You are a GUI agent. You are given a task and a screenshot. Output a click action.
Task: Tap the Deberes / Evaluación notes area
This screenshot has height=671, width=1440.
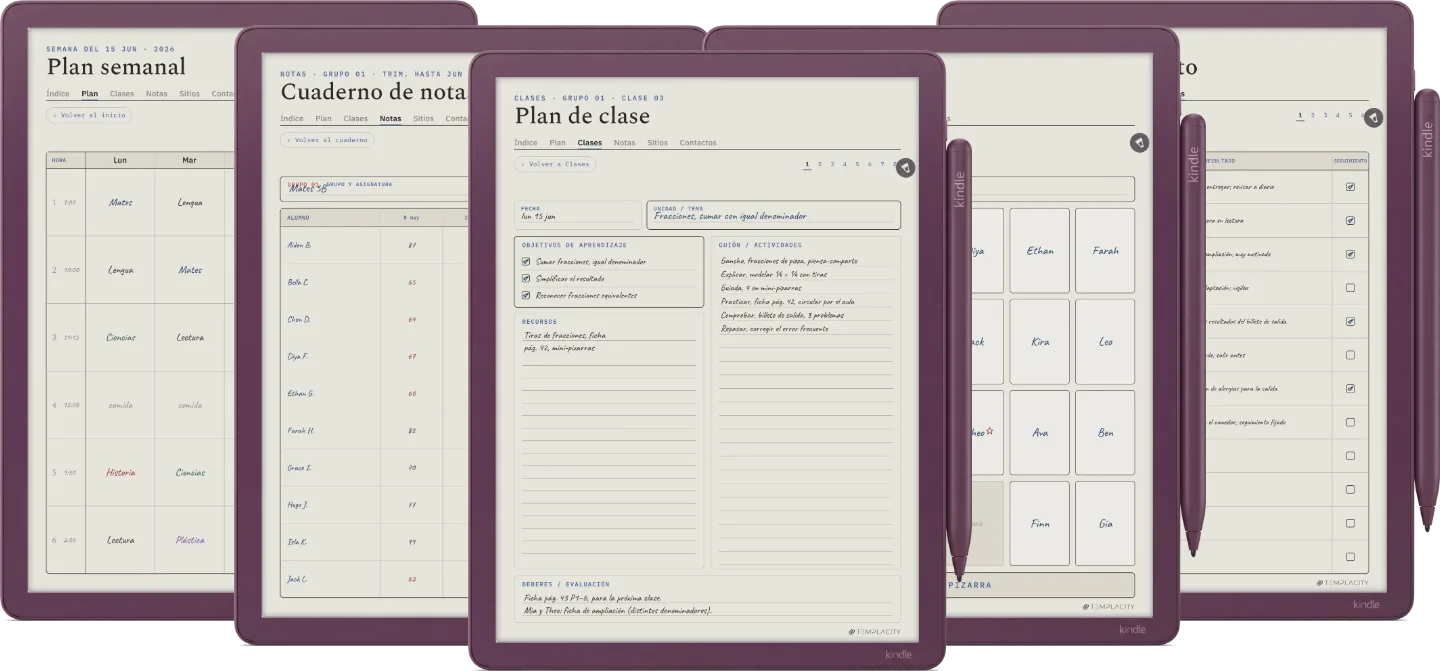707,599
